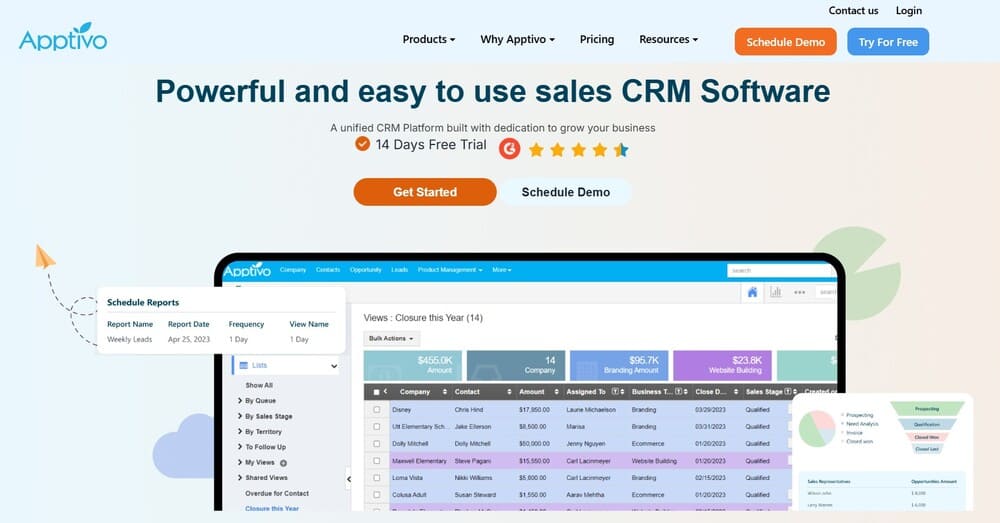Click the Schedule Demo button below the headline
1000x523 pixels.
pyautogui.click(x=566, y=192)
